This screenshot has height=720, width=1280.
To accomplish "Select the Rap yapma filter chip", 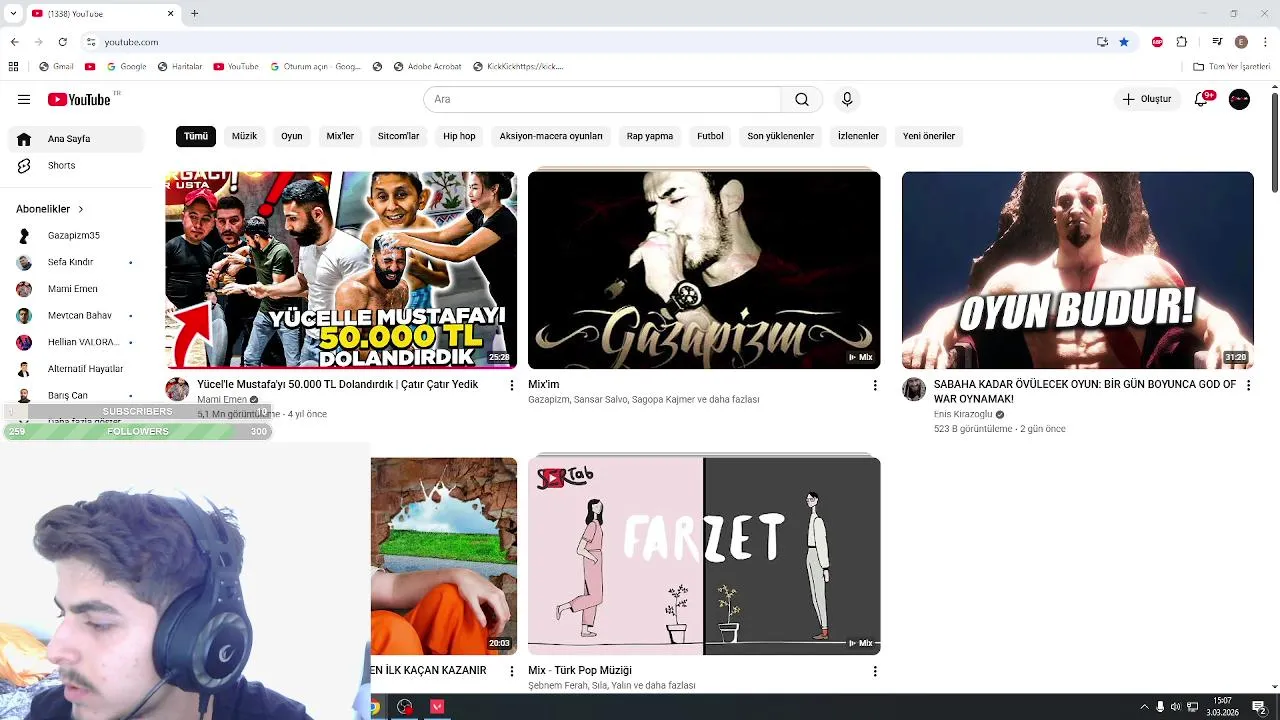I will coord(650,136).
